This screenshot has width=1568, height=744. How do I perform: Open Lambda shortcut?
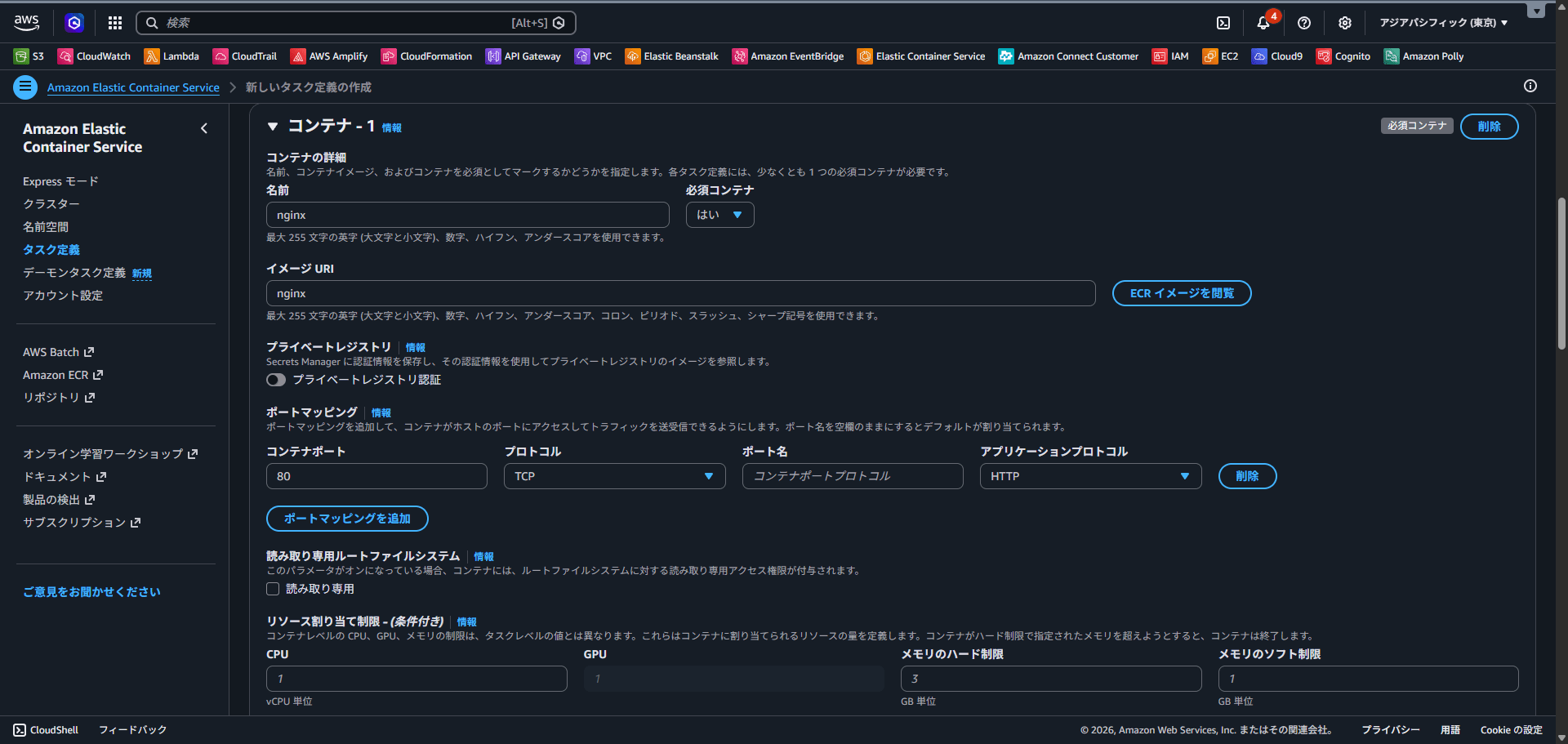(x=171, y=56)
